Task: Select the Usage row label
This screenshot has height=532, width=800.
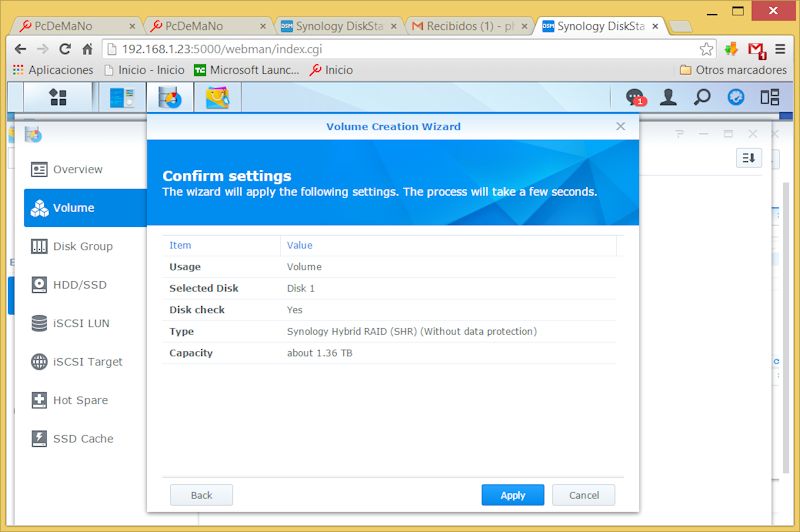Action: click(x=185, y=267)
